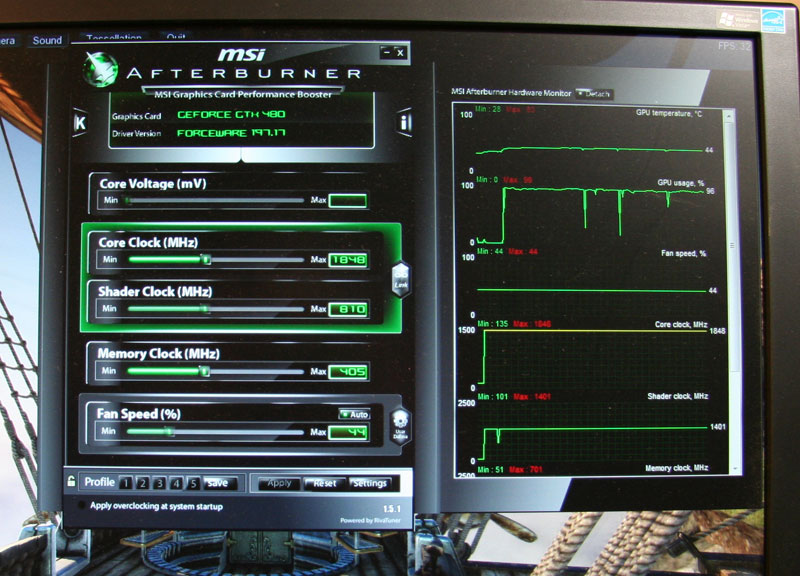Screen dimensions: 800x576
Task: Click the profile lock icon
Action: click(x=71, y=481)
